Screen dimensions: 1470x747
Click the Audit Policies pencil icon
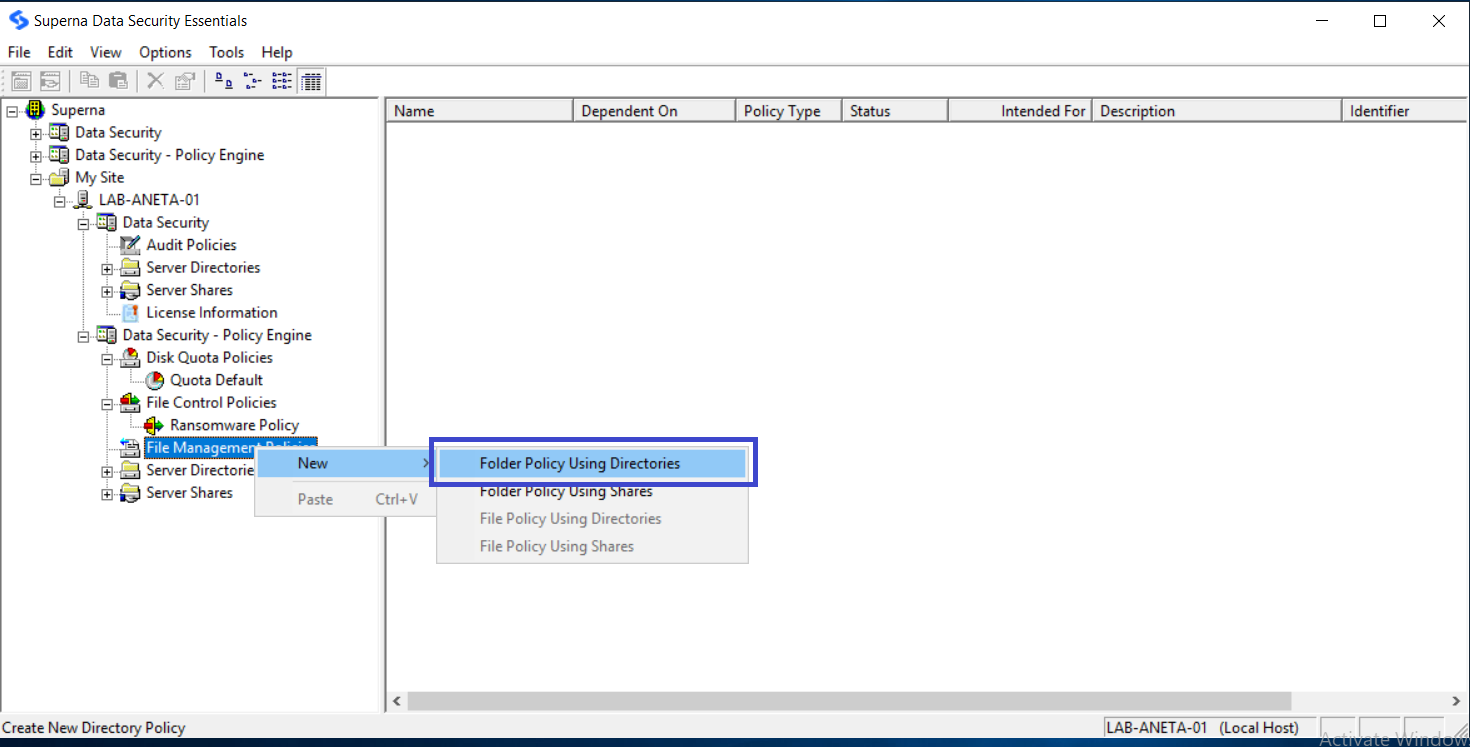(x=130, y=245)
